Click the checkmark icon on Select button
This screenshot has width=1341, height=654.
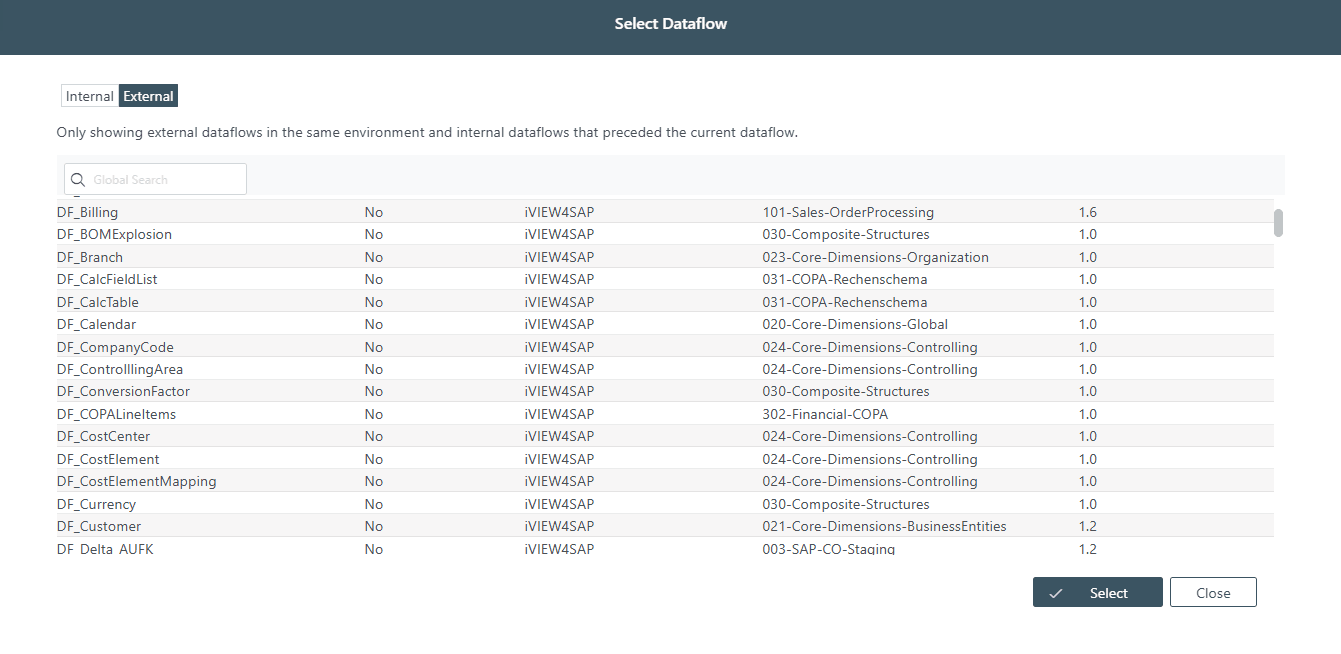click(1056, 592)
